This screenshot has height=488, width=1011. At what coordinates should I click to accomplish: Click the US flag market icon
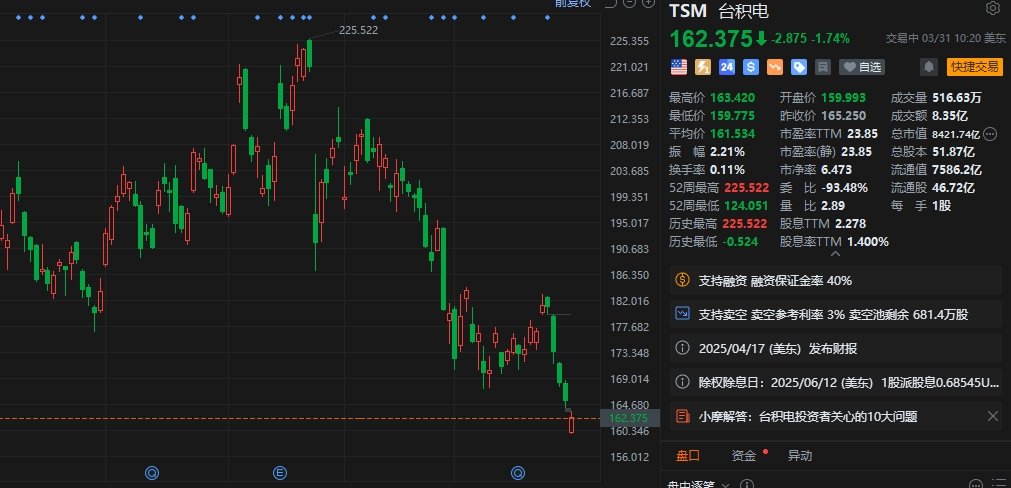(x=679, y=66)
